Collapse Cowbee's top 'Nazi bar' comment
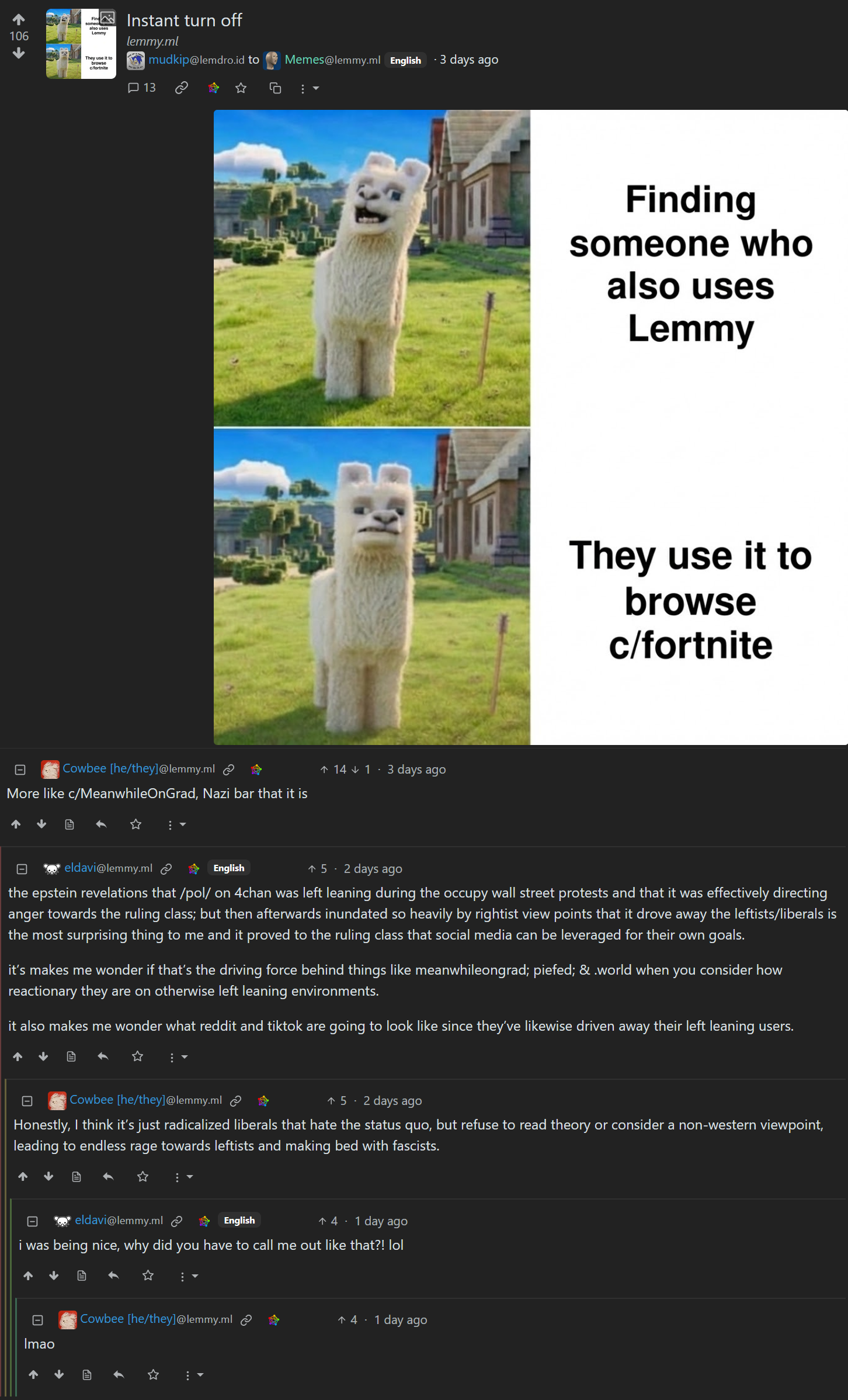 [x=20, y=770]
